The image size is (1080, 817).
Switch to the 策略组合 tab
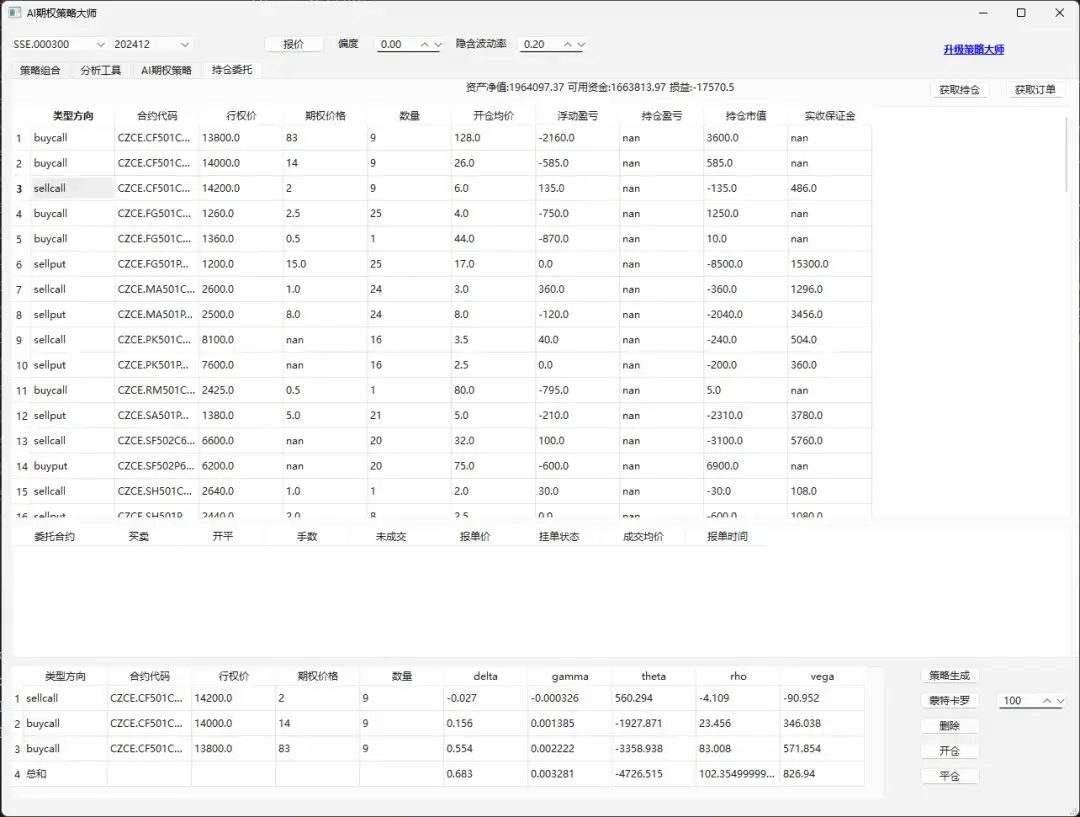coord(40,70)
